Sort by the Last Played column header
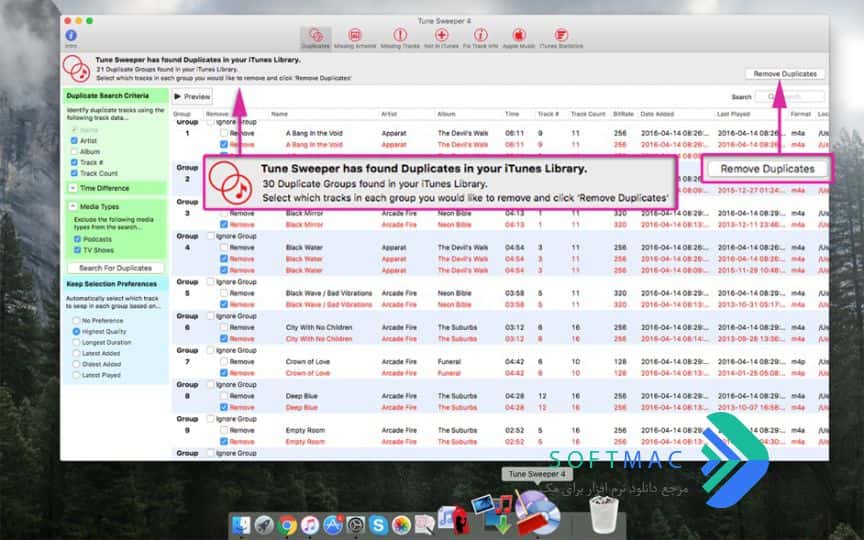The height and width of the screenshot is (540, 864). pyautogui.click(x=733, y=114)
